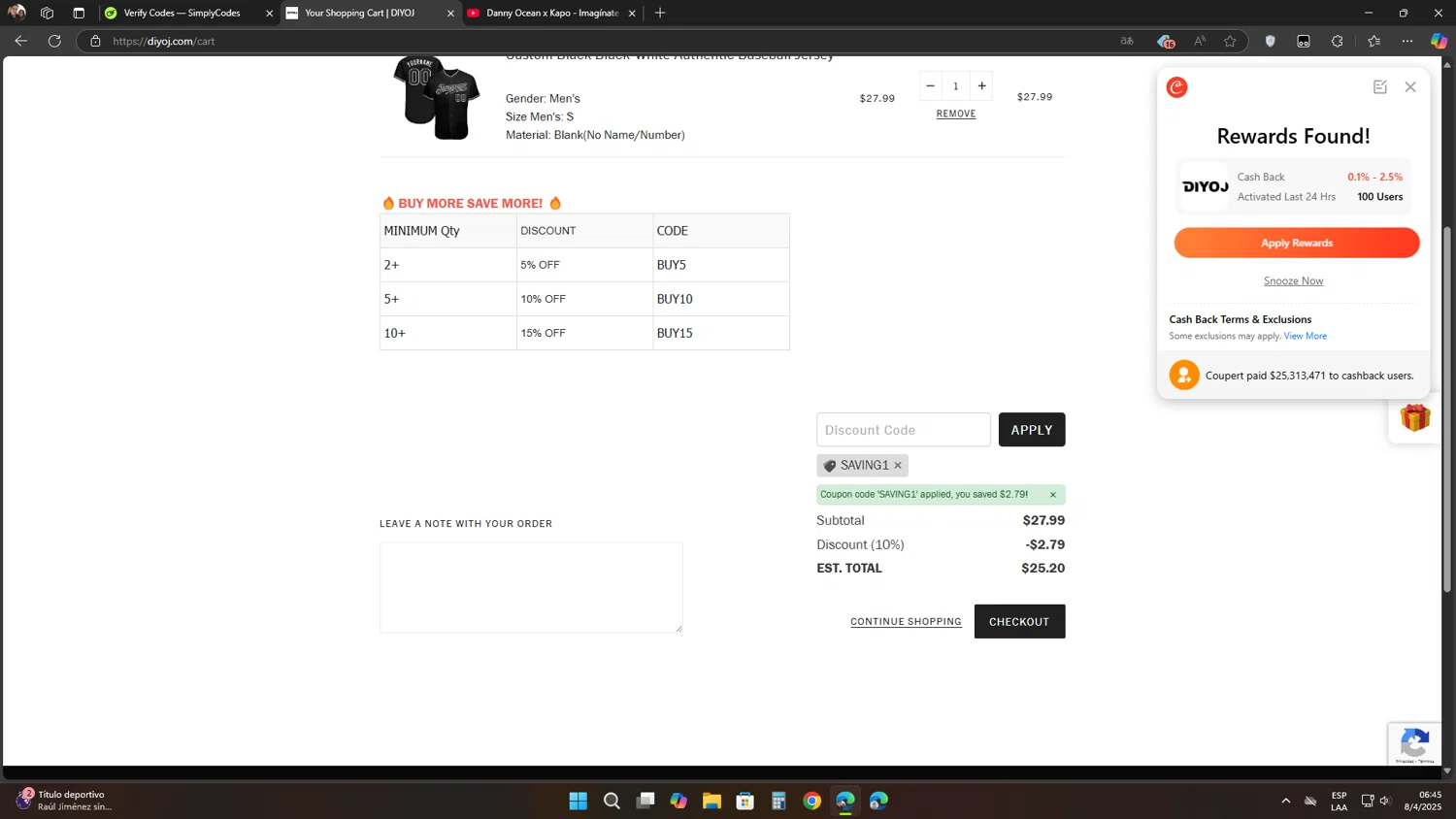Click the CONTINUE SHOPPING link
Screen dimensions: 1456x819
(x=906, y=622)
